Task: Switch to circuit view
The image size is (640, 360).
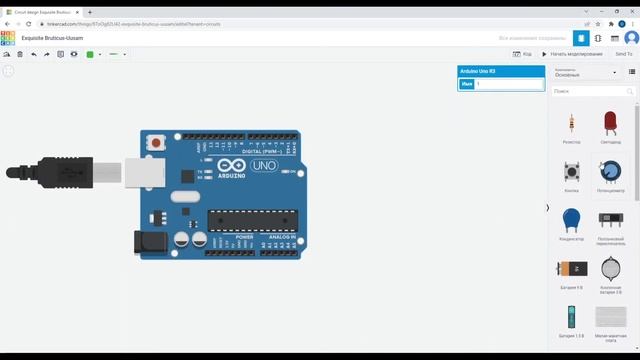Action: (x=581, y=38)
